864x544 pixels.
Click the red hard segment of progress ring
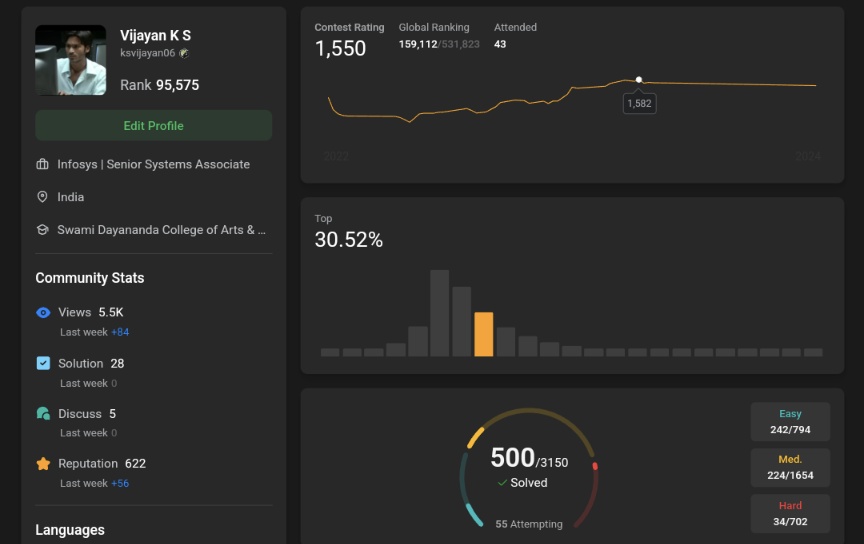(x=595, y=466)
